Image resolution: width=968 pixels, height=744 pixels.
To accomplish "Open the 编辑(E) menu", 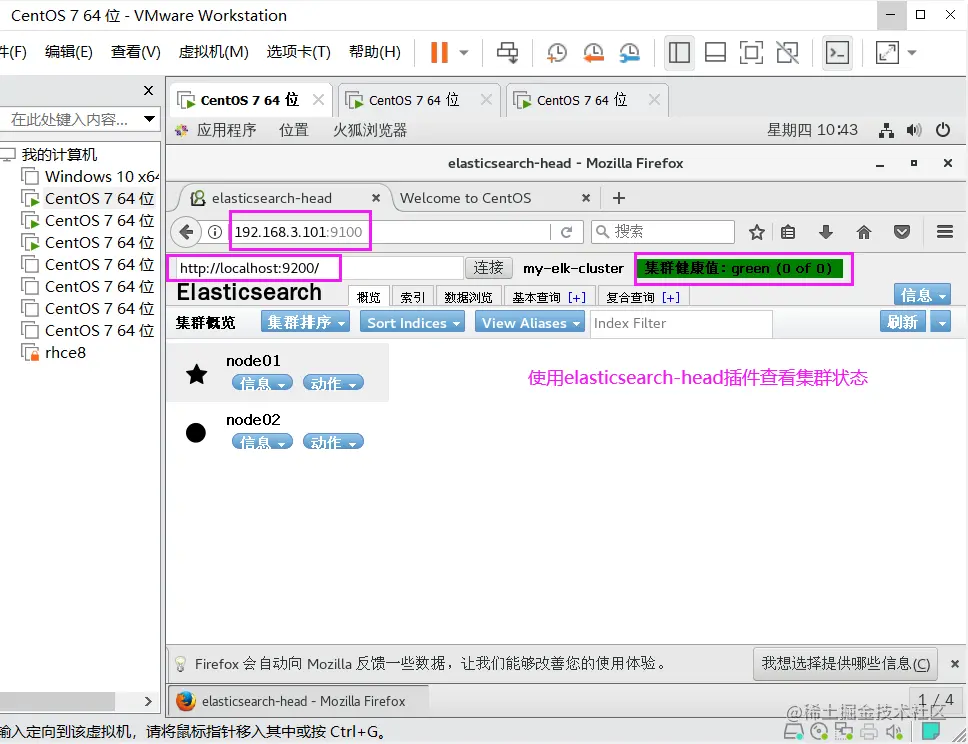I will 69,52.
